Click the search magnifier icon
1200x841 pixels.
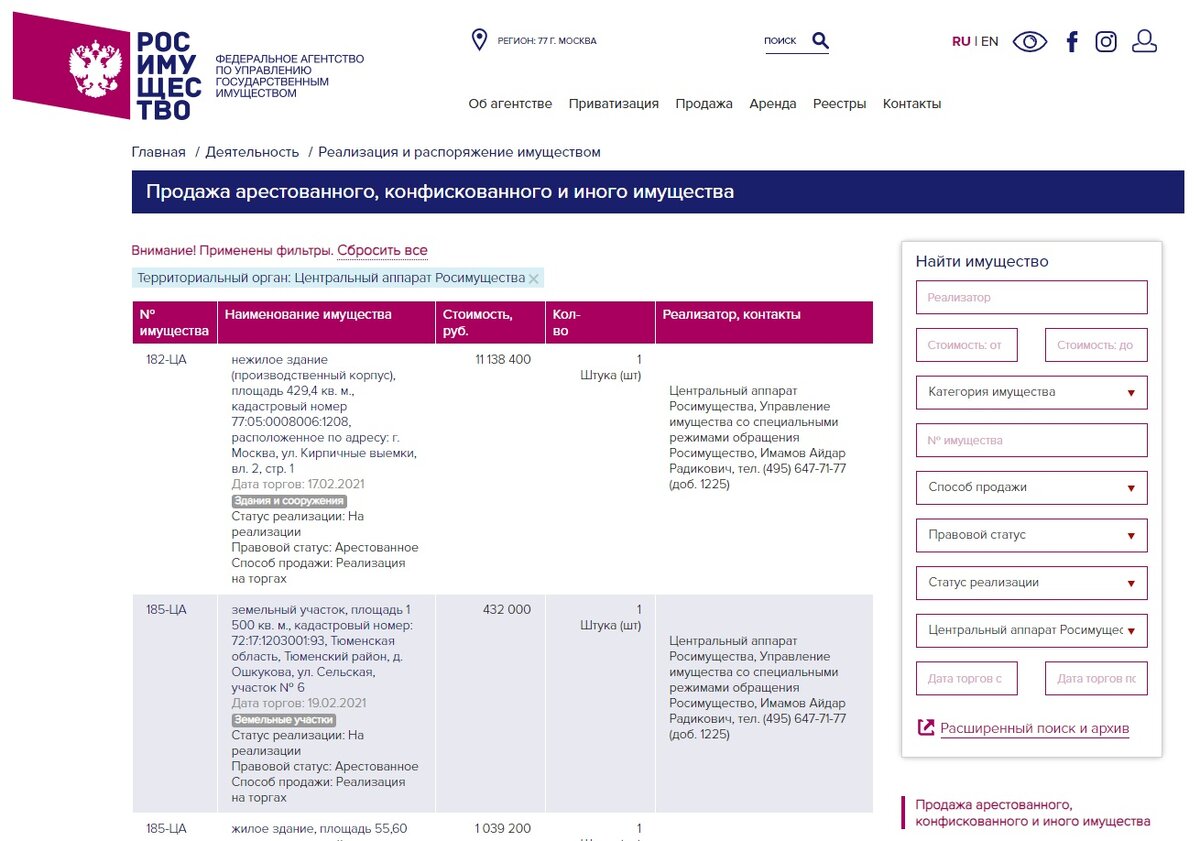820,40
